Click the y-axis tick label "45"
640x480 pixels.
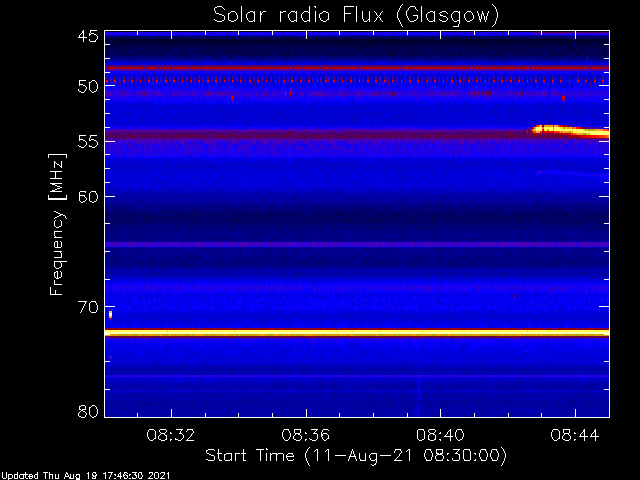tap(88, 36)
